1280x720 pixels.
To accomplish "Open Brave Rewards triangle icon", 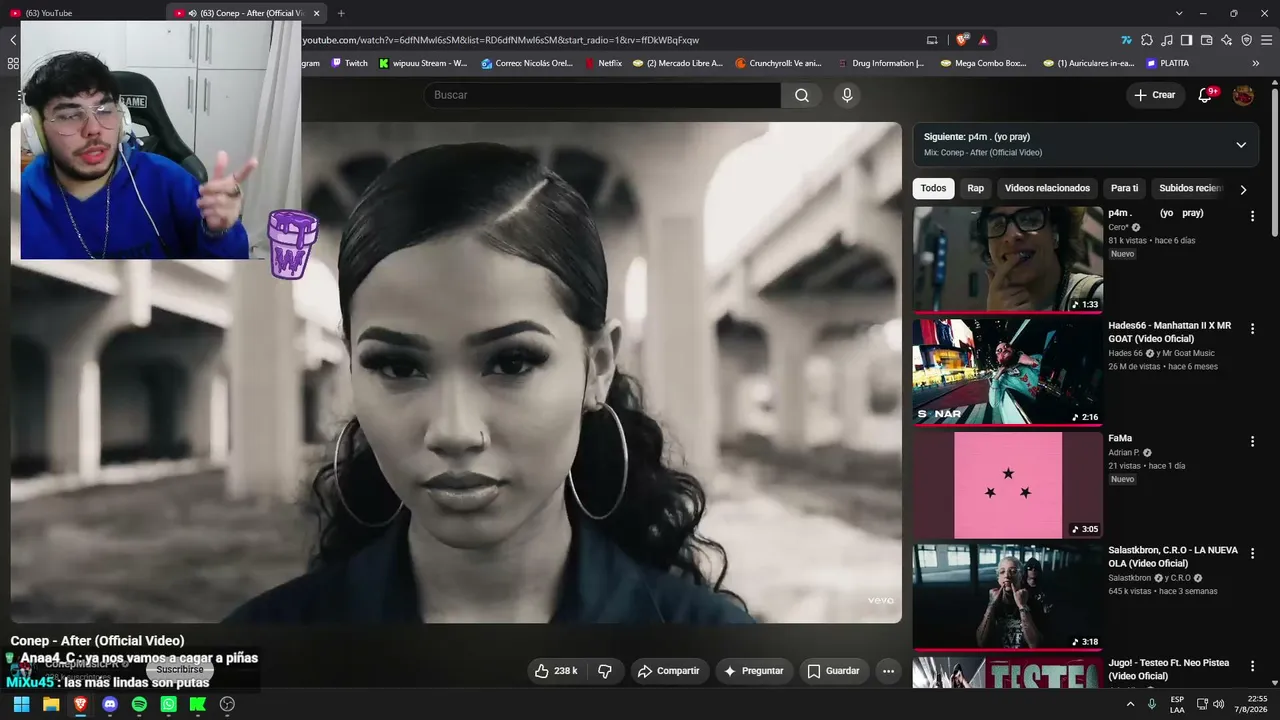I will point(984,40).
